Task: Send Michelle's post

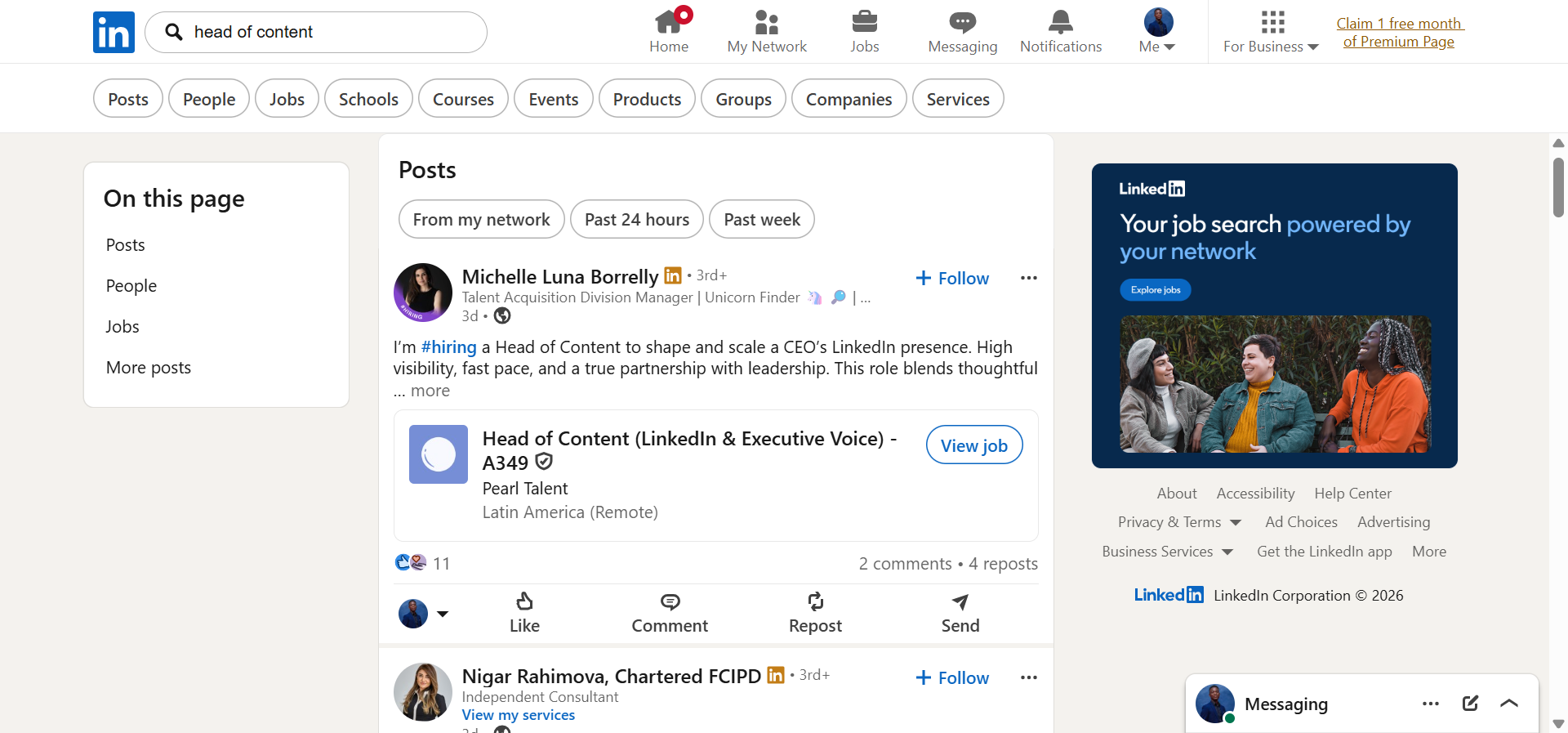Action: pos(960,614)
